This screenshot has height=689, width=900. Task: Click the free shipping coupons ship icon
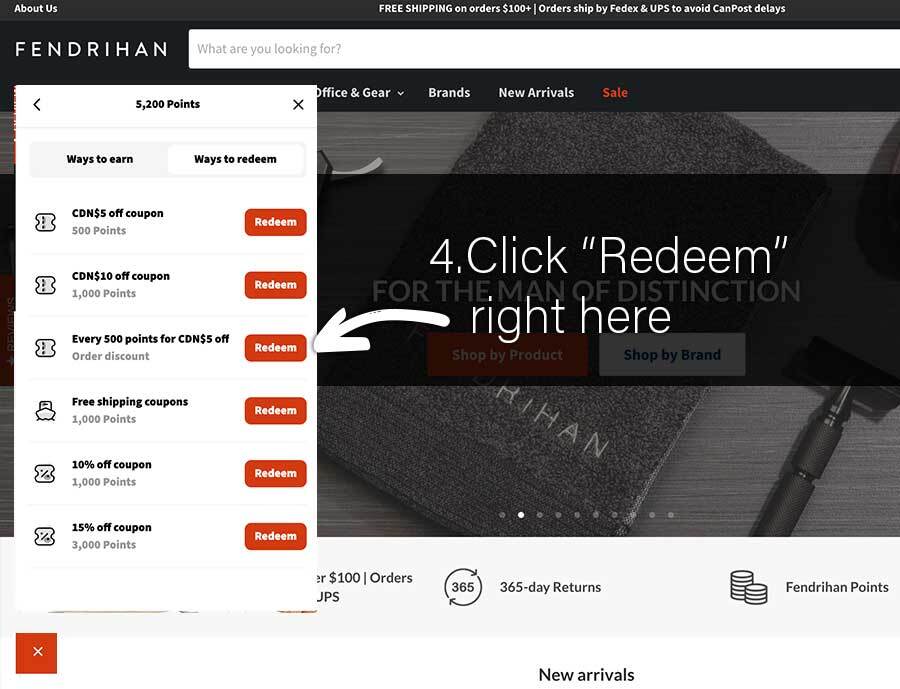click(x=45, y=411)
